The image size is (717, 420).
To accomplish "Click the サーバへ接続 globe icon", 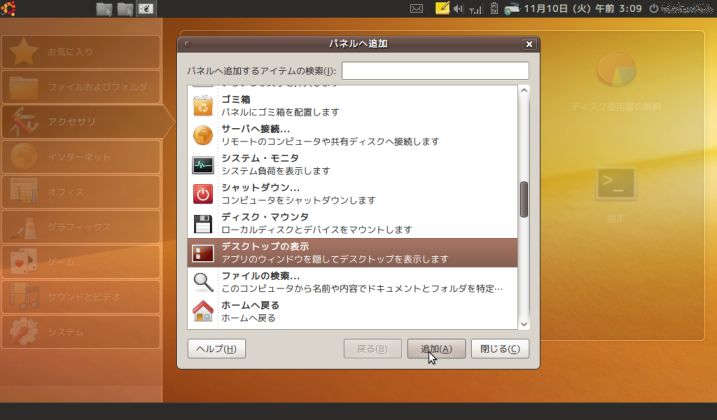I will 203,135.
